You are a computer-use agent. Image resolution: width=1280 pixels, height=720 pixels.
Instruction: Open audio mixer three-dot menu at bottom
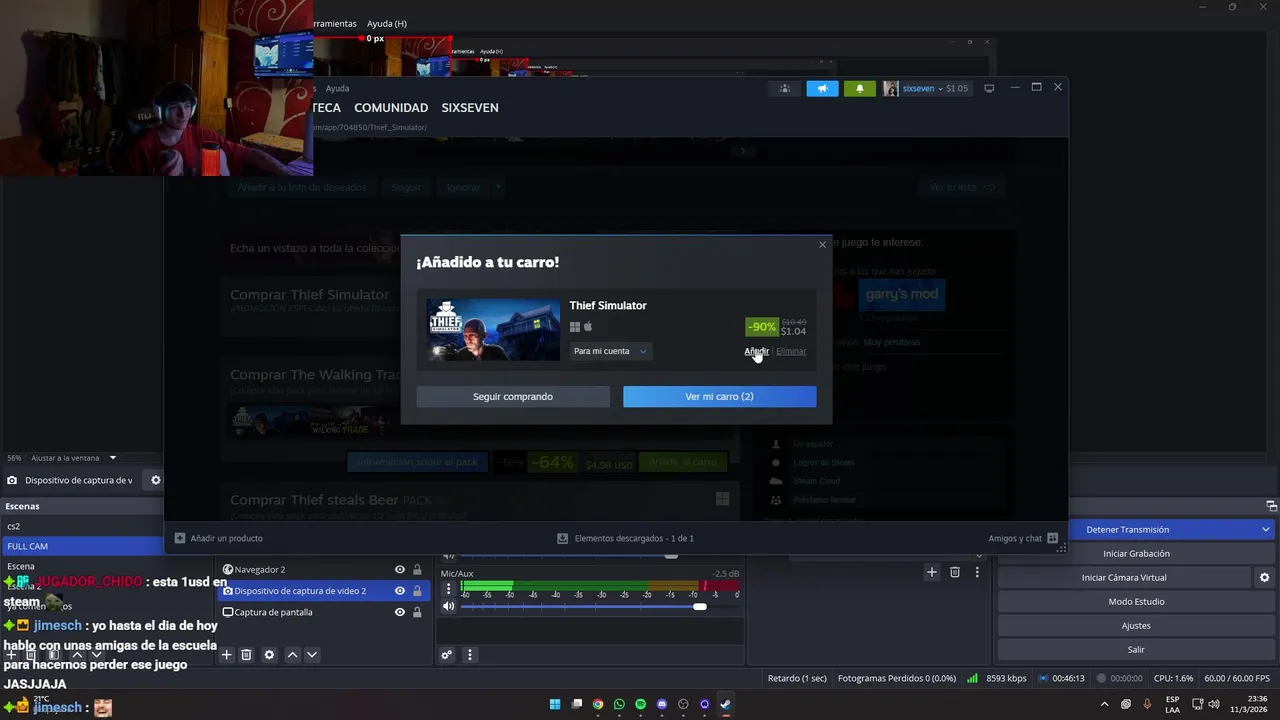[470, 655]
